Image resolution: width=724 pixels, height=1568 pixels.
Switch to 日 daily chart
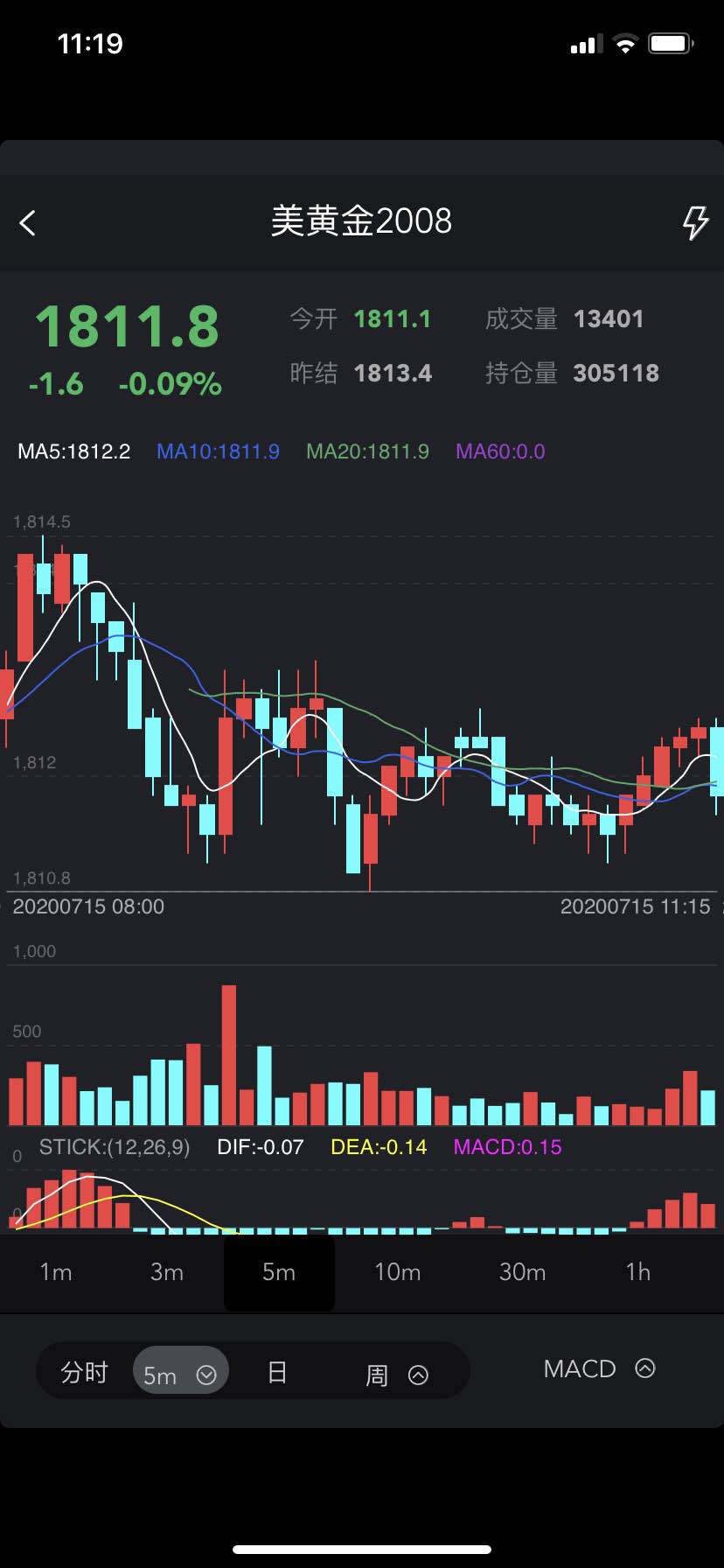[x=277, y=1371]
